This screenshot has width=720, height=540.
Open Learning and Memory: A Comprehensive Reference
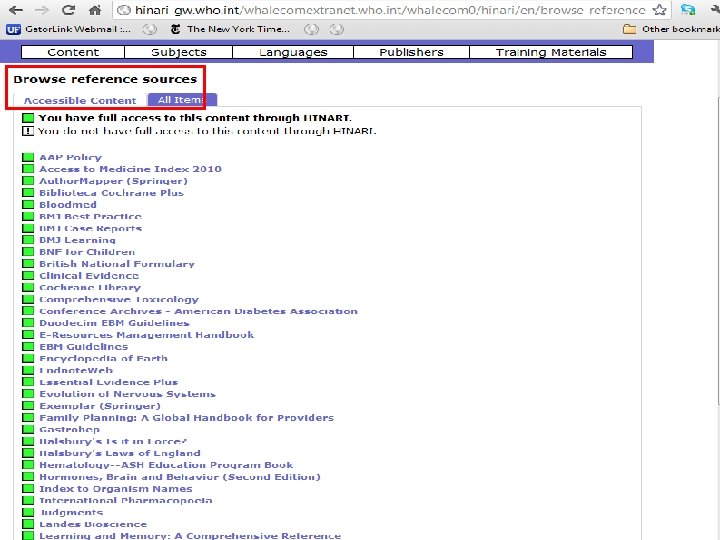(190, 536)
